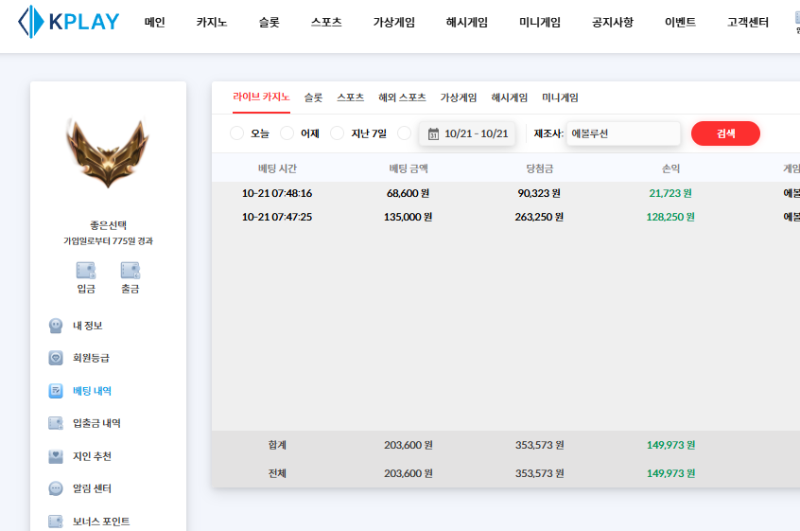800x531 pixels.
Task: Click the 입금 deposit wallet icon
Action: point(86,270)
